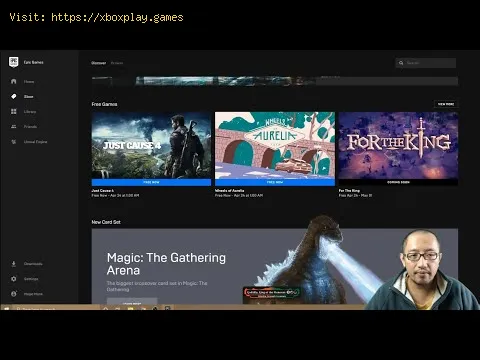
Task: Click the Epic Games name beside the logo
Action: [x=33, y=62]
